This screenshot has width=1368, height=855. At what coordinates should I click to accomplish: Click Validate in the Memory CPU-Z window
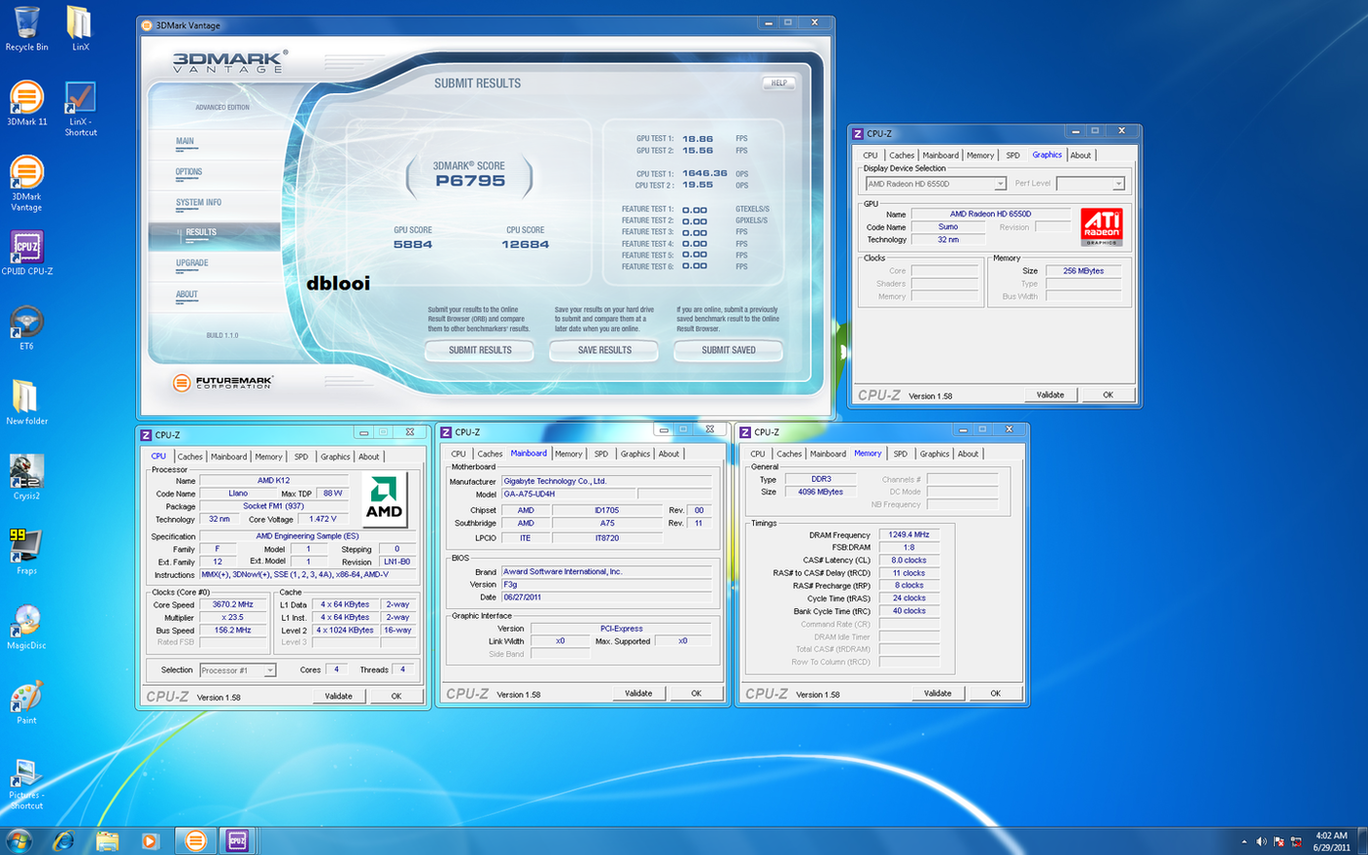[x=937, y=693]
